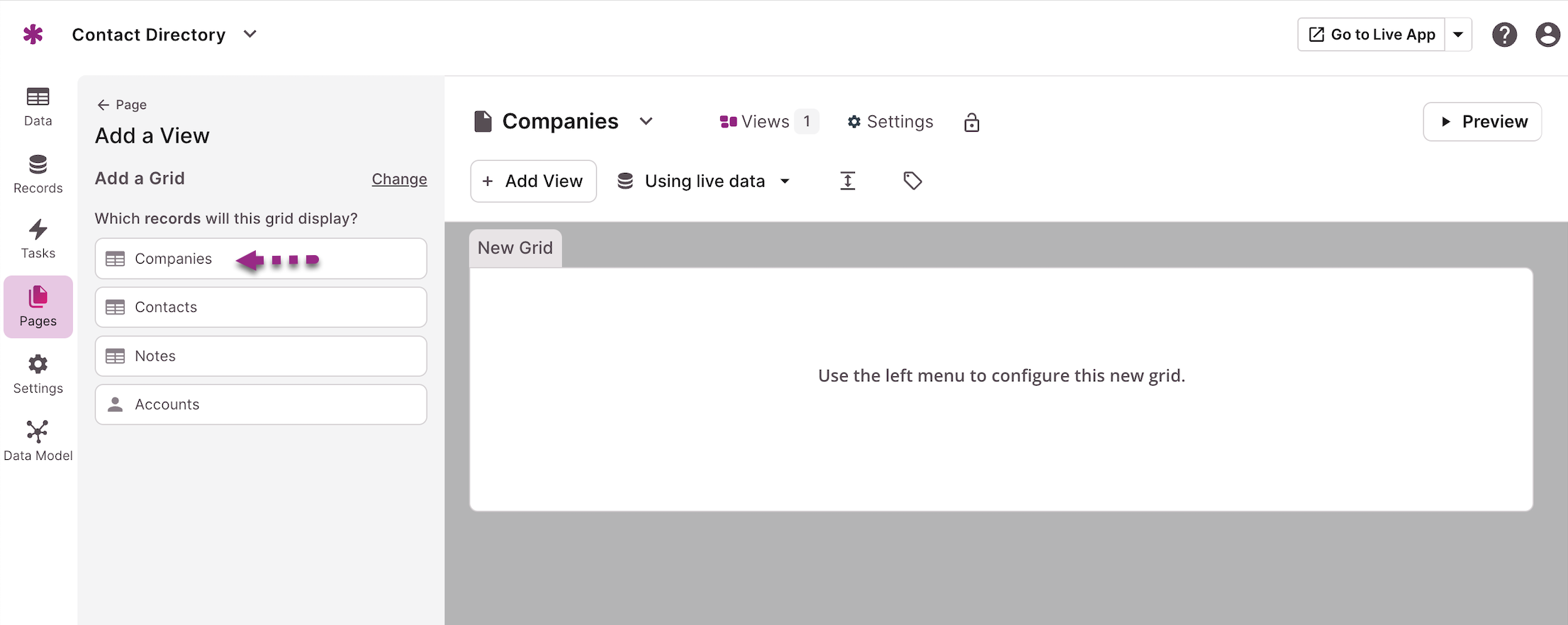This screenshot has height=625, width=1568.
Task: Open the Data Model section
Action: pyautogui.click(x=38, y=441)
